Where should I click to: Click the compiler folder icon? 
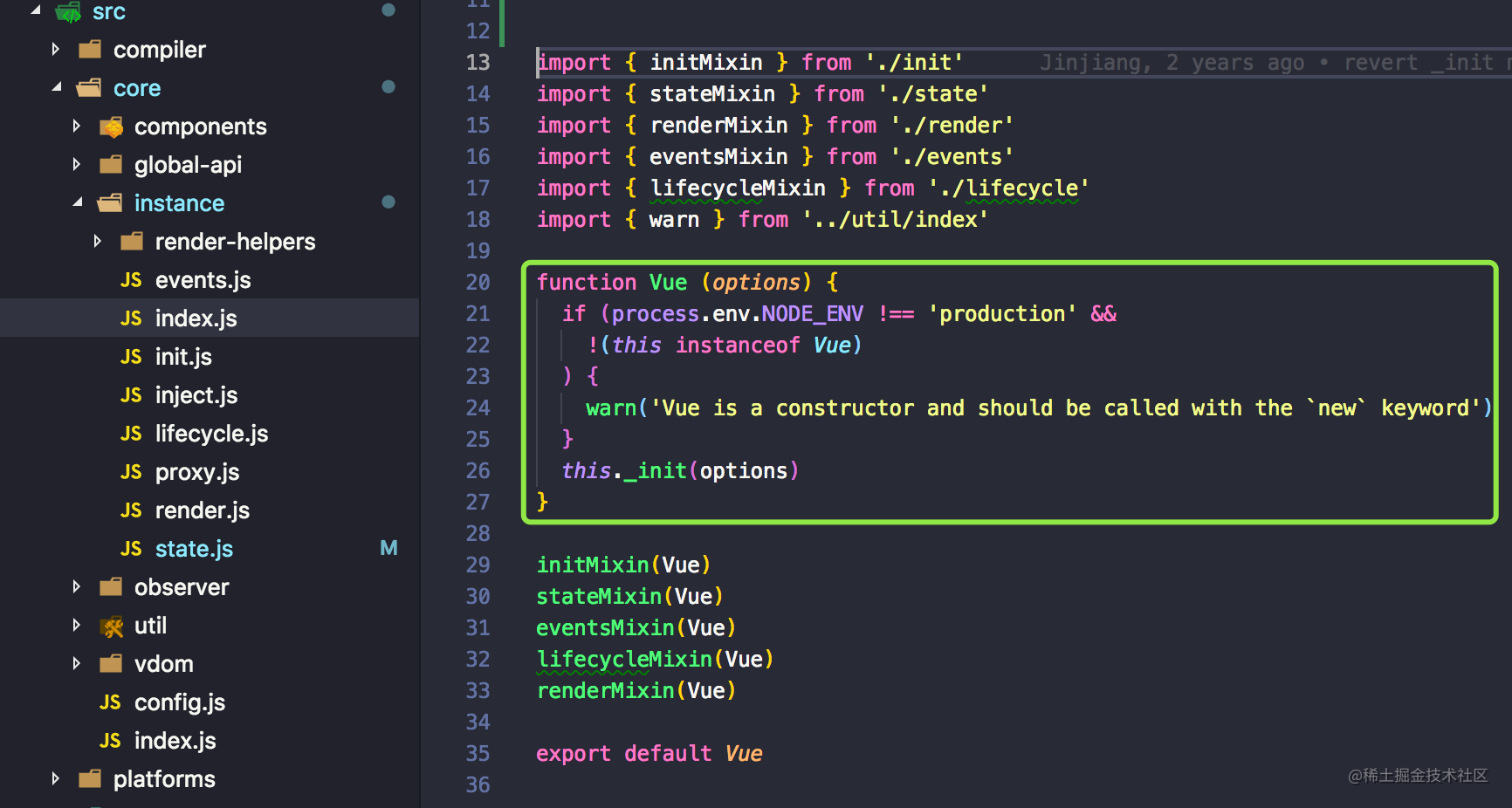click(90, 49)
